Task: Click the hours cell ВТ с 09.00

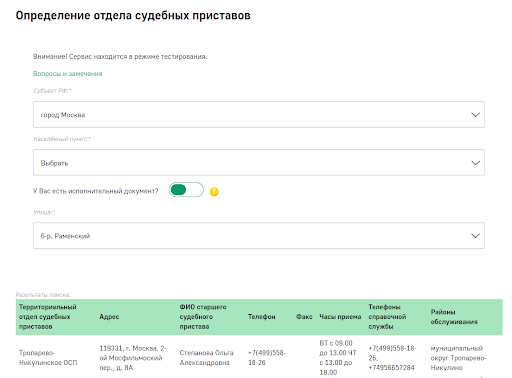Action: click(x=338, y=358)
